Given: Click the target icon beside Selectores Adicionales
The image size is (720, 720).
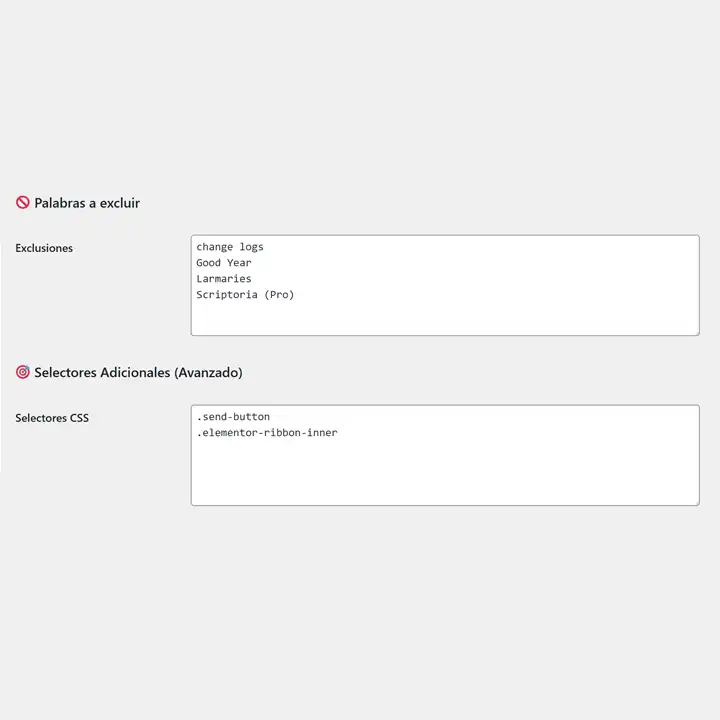Looking at the screenshot, I should point(22,373).
